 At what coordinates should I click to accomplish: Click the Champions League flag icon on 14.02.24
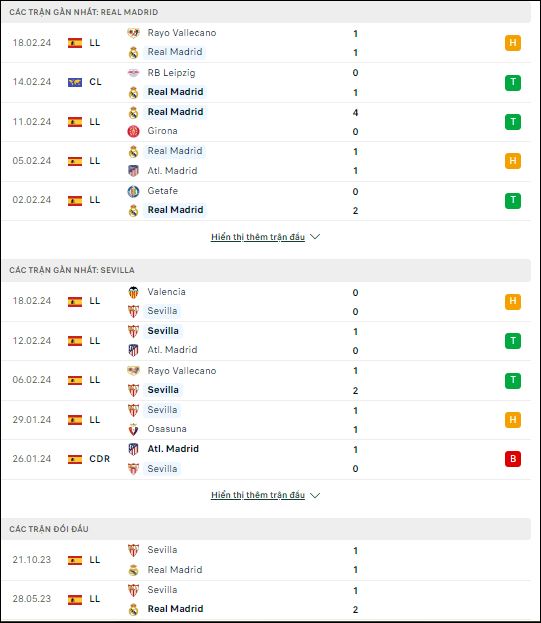75,82
